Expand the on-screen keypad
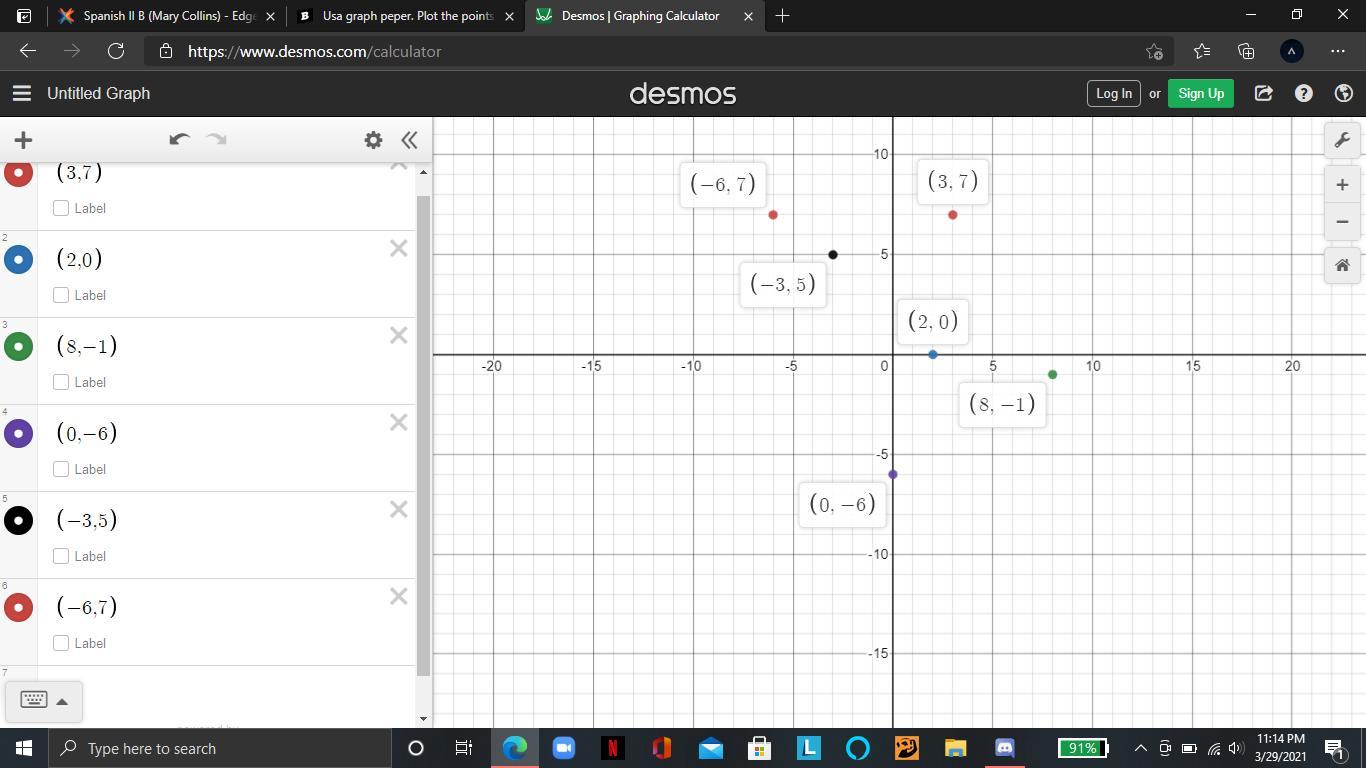The width and height of the screenshot is (1366, 768). [43, 700]
